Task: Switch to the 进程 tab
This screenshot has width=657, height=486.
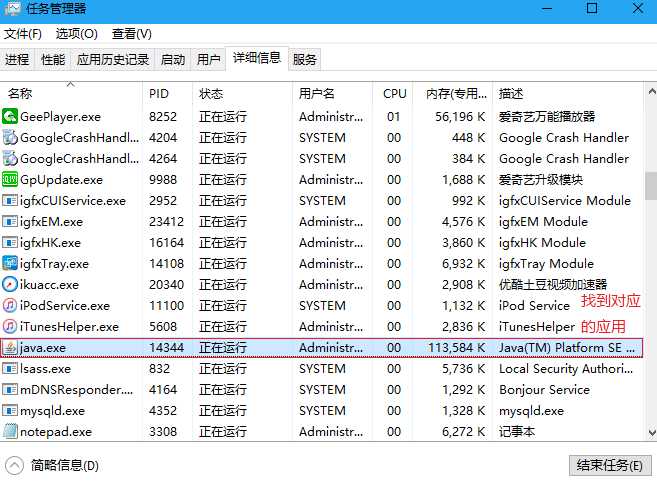Action: (x=18, y=60)
